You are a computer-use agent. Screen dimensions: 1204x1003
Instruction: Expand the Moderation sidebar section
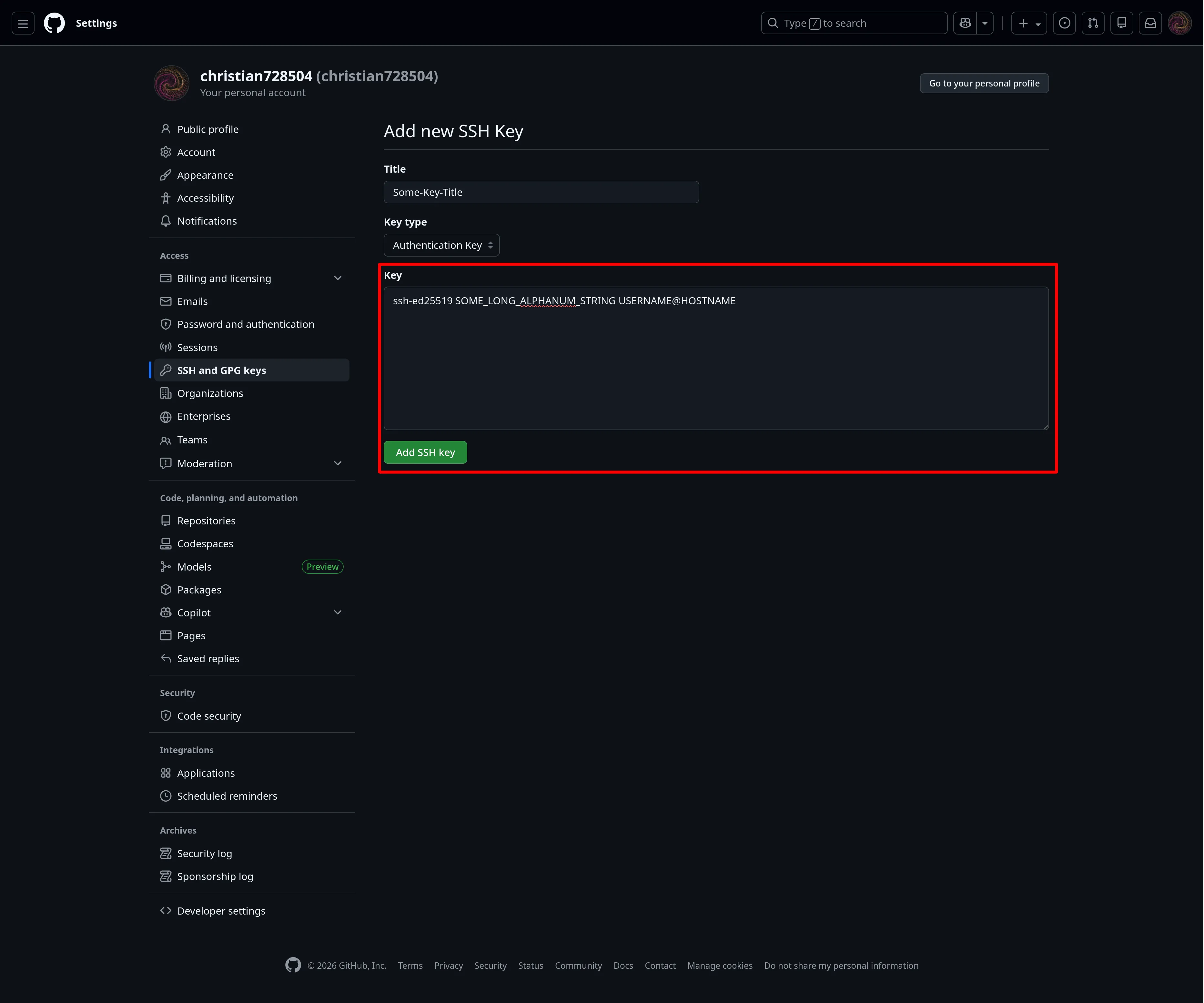pyautogui.click(x=338, y=463)
